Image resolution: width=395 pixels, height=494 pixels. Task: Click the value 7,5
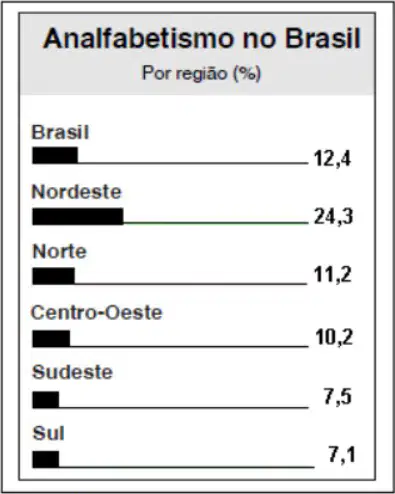[338, 397]
